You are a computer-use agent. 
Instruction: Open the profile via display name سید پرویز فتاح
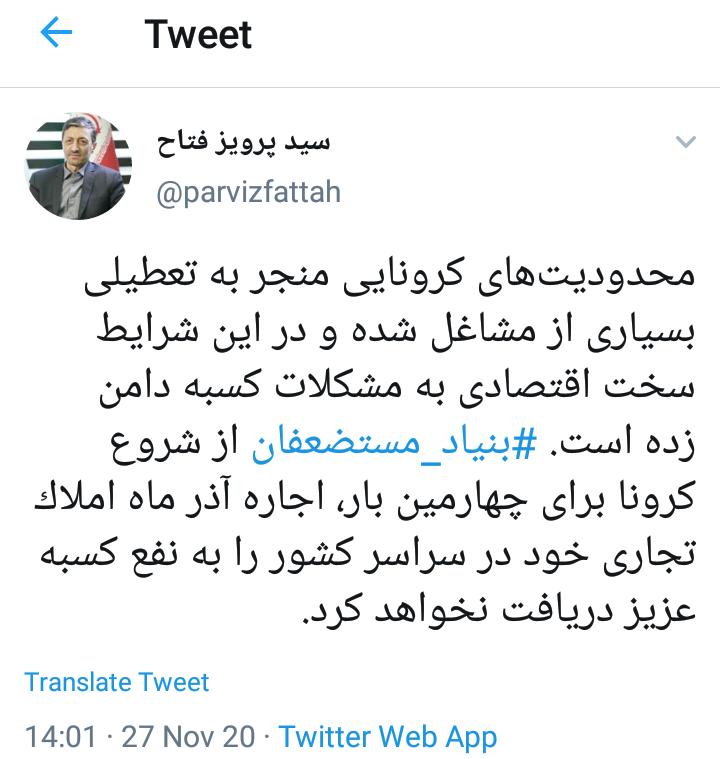coord(243,142)
